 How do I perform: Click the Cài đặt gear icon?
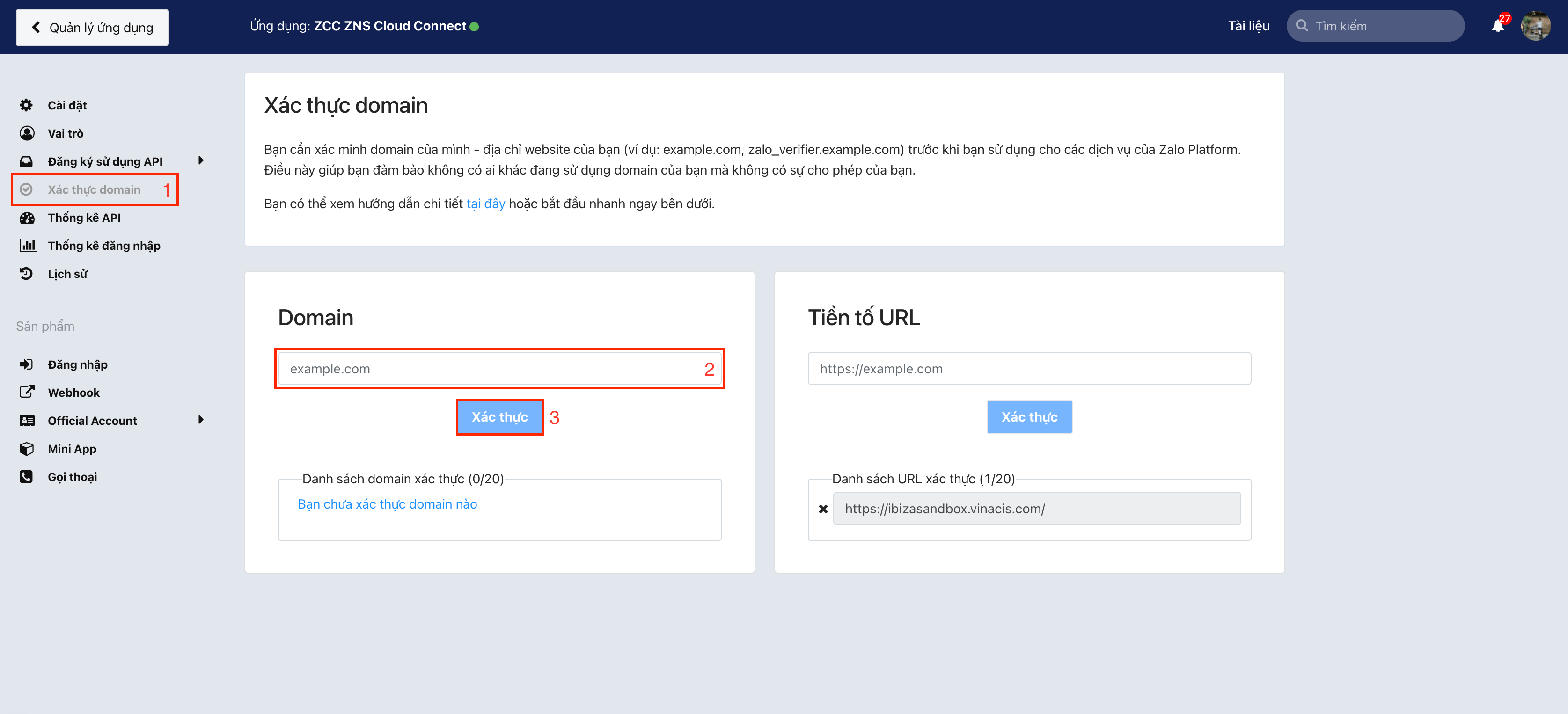coord(26,105)
